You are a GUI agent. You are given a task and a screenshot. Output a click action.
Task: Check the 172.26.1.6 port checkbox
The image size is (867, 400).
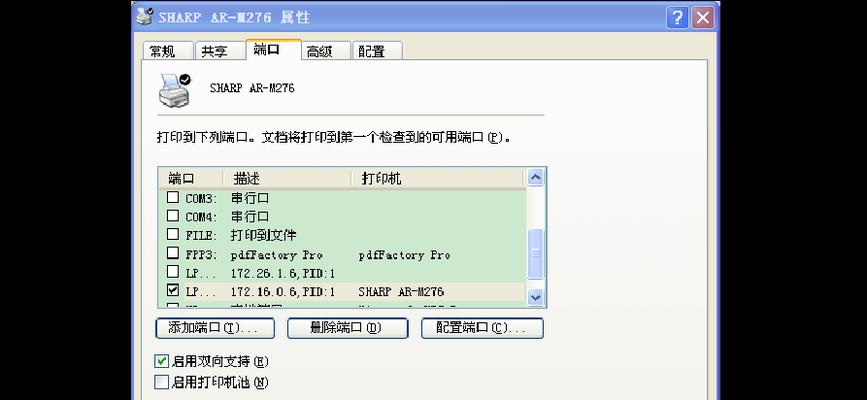173,272
